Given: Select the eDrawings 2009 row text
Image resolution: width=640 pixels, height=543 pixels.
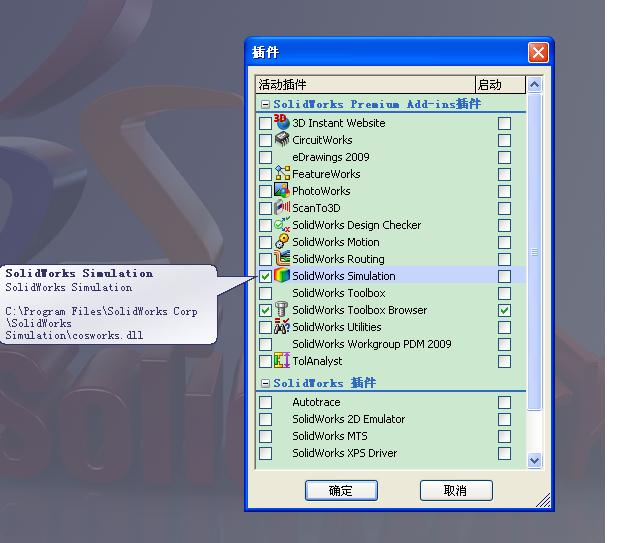Looking at the screenshot, I should [331, 157].
